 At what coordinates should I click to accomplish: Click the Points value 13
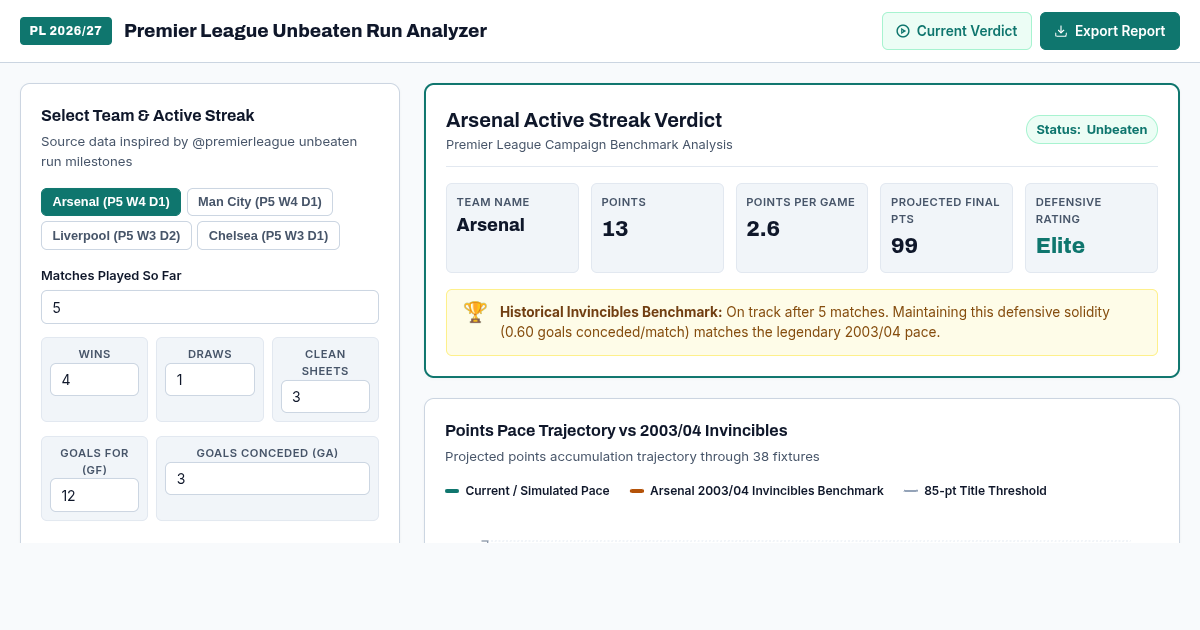pyautogui.click(x=615, y=229)
